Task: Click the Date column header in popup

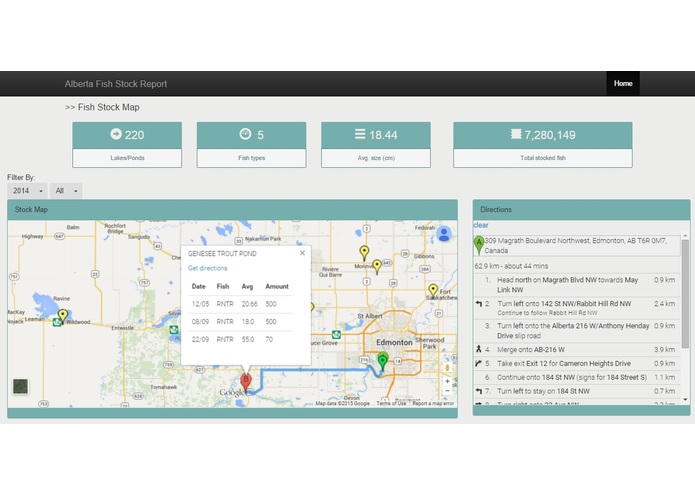Action: click(x=199, y=286)
